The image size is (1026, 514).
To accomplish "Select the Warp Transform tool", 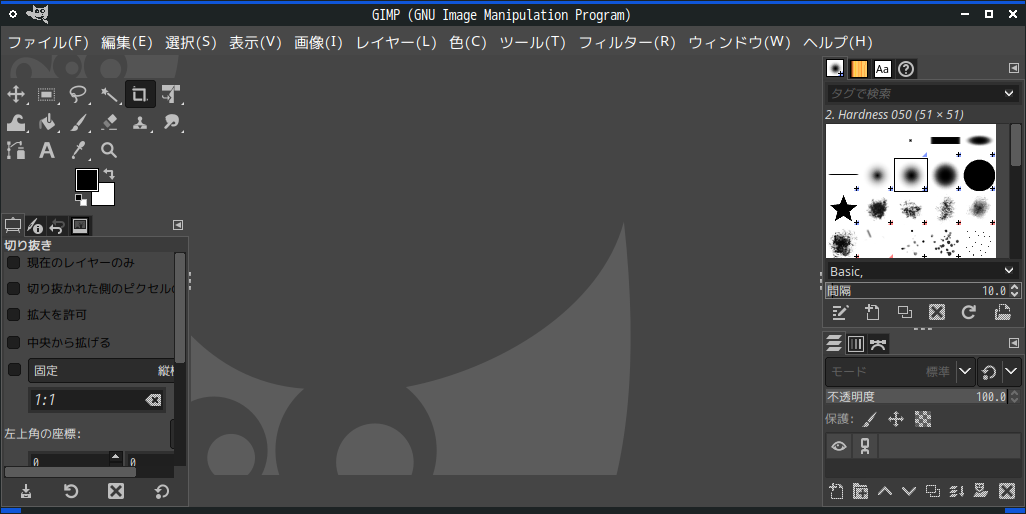I will (16, 122).
